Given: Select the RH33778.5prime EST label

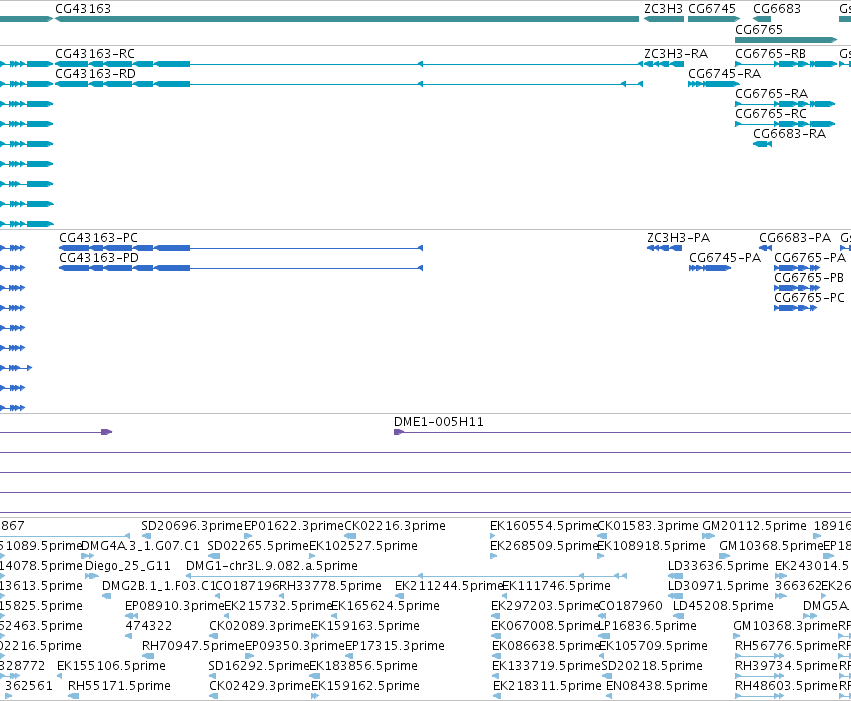Looking at the screenshot, I should (x=331, y=586).
